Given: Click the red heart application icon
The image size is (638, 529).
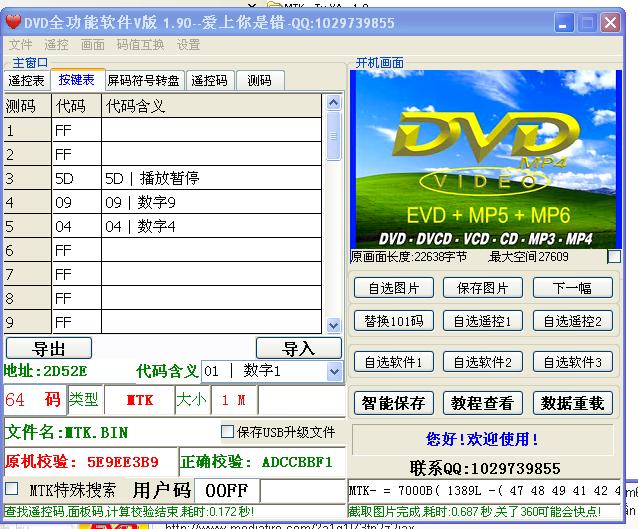Looking at the screenshot, I should pos(13,22).
